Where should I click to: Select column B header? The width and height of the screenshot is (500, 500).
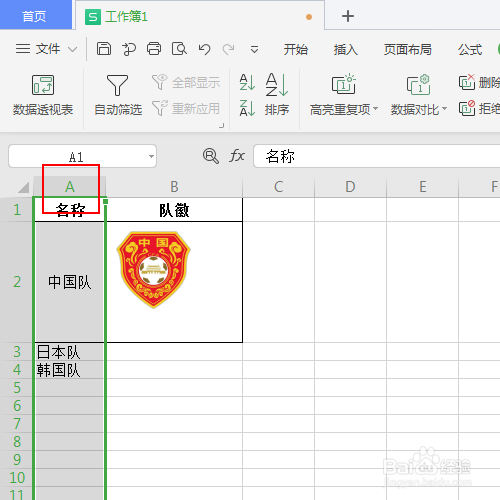click(x=174, y=187)
